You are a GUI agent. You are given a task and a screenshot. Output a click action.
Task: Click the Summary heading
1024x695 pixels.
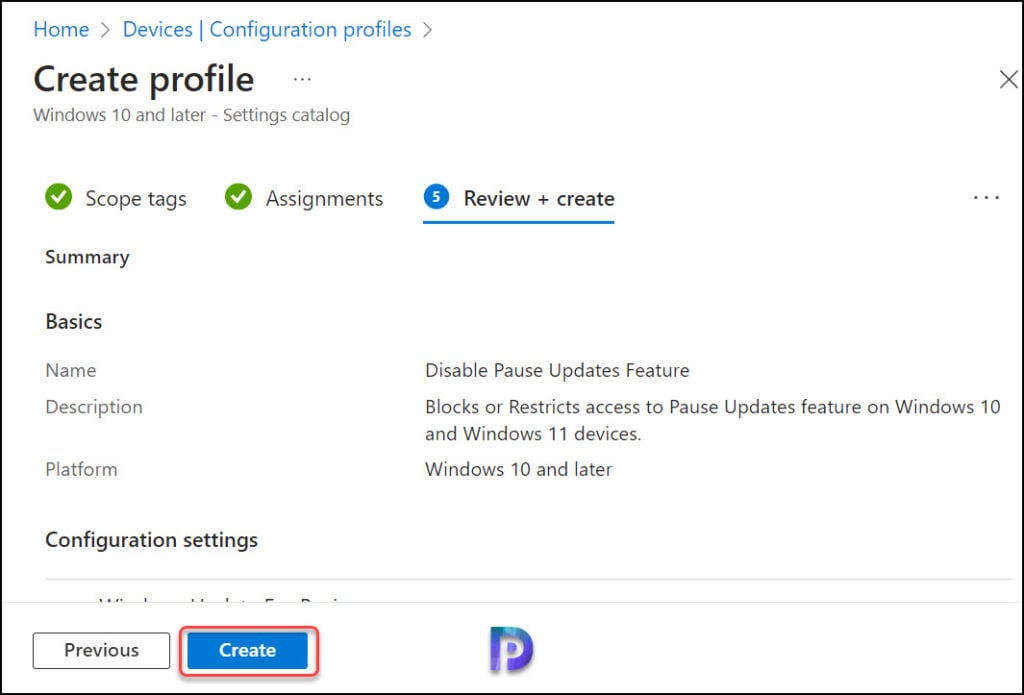click(88, 257)
